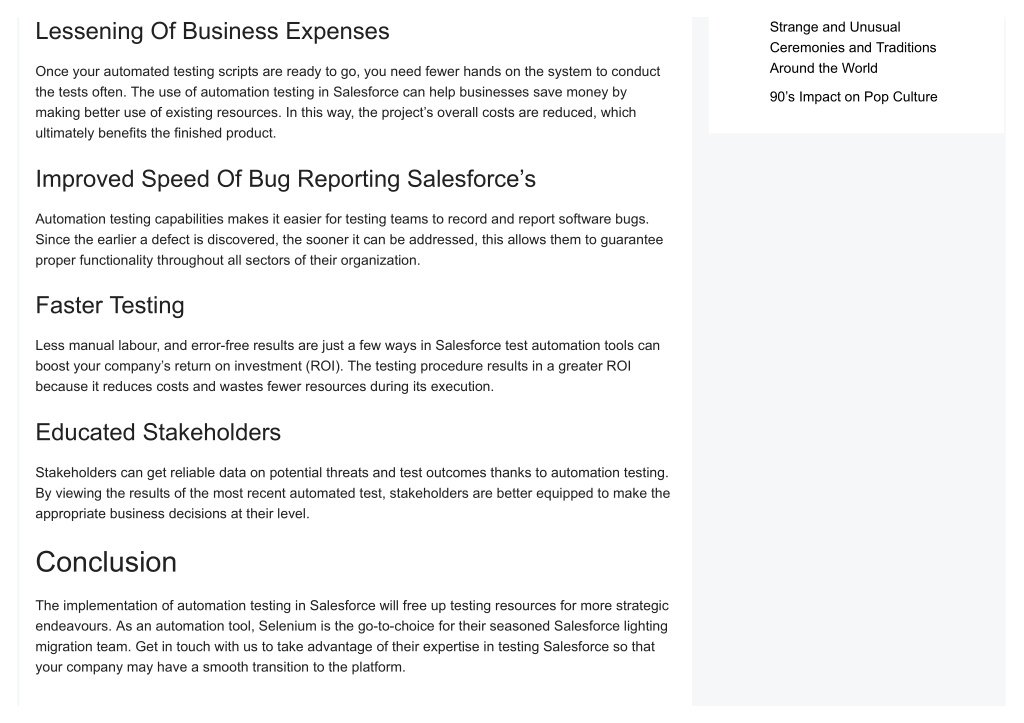Click the Improved Speed Of Bug Reporting heading
1024x723 pixels.
click(x=285, y=179)
